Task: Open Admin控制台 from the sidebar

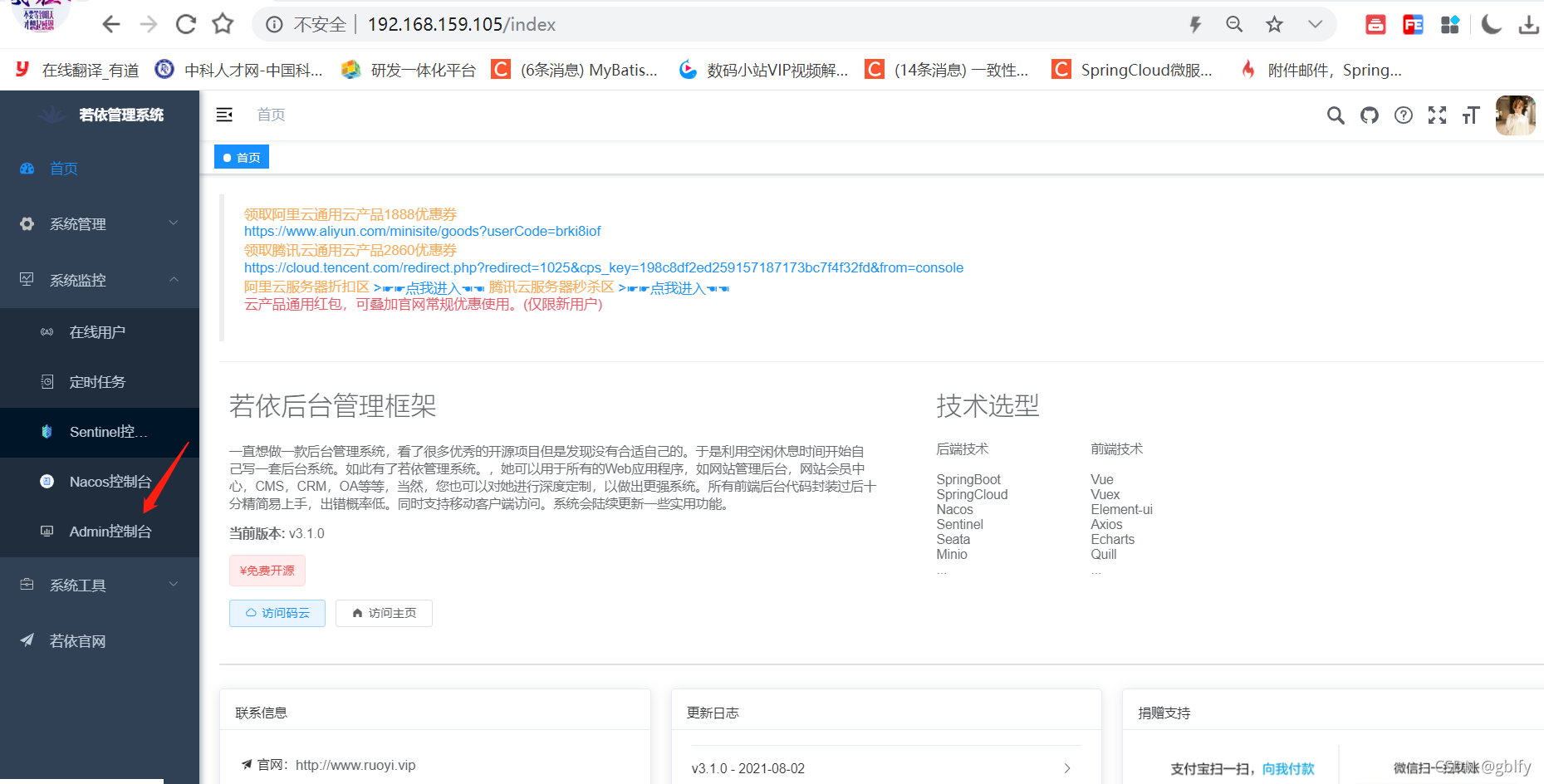Action: pyautogui.click(x=109, y=531)
